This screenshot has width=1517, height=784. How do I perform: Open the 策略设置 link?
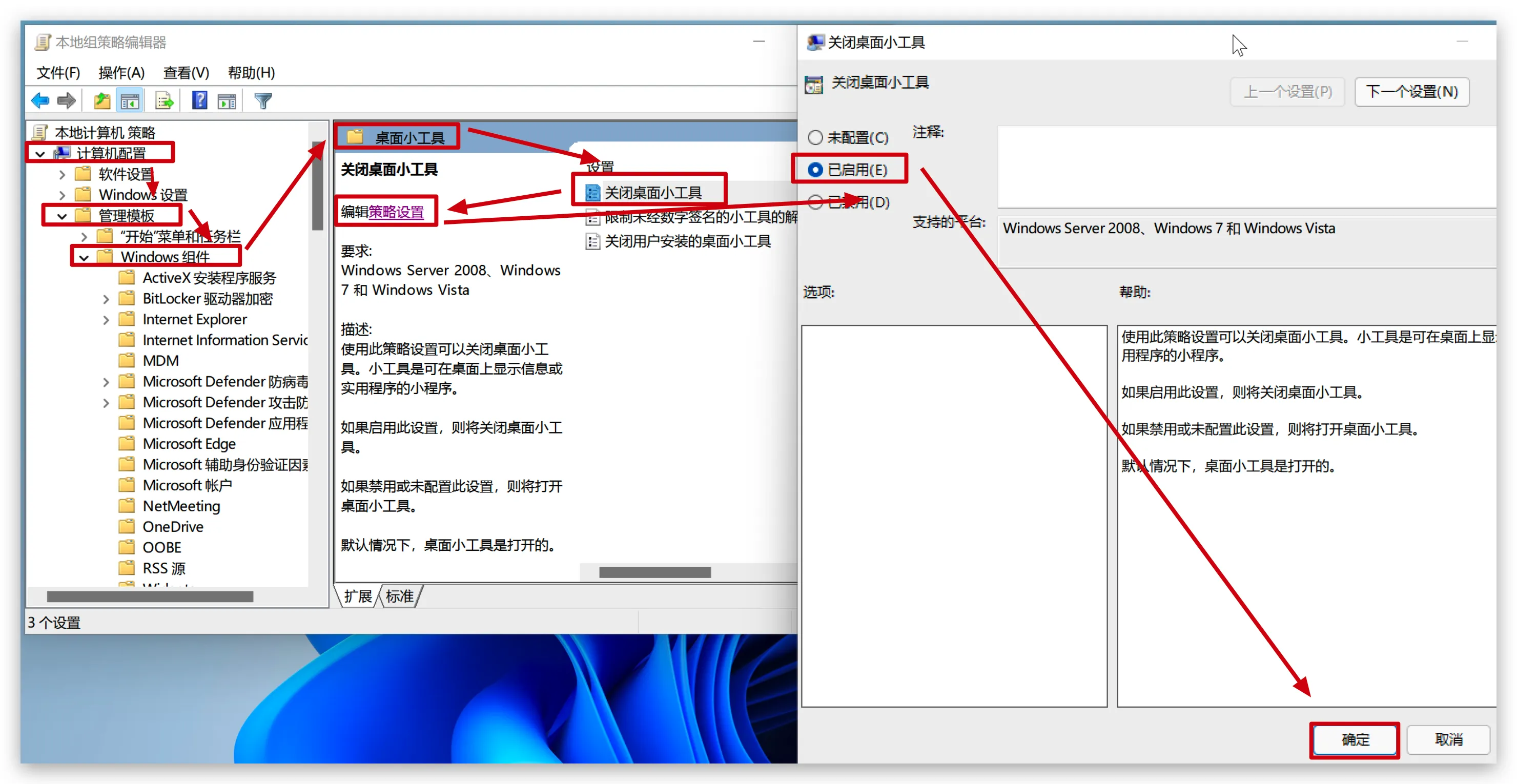click(x=396, y=212)
